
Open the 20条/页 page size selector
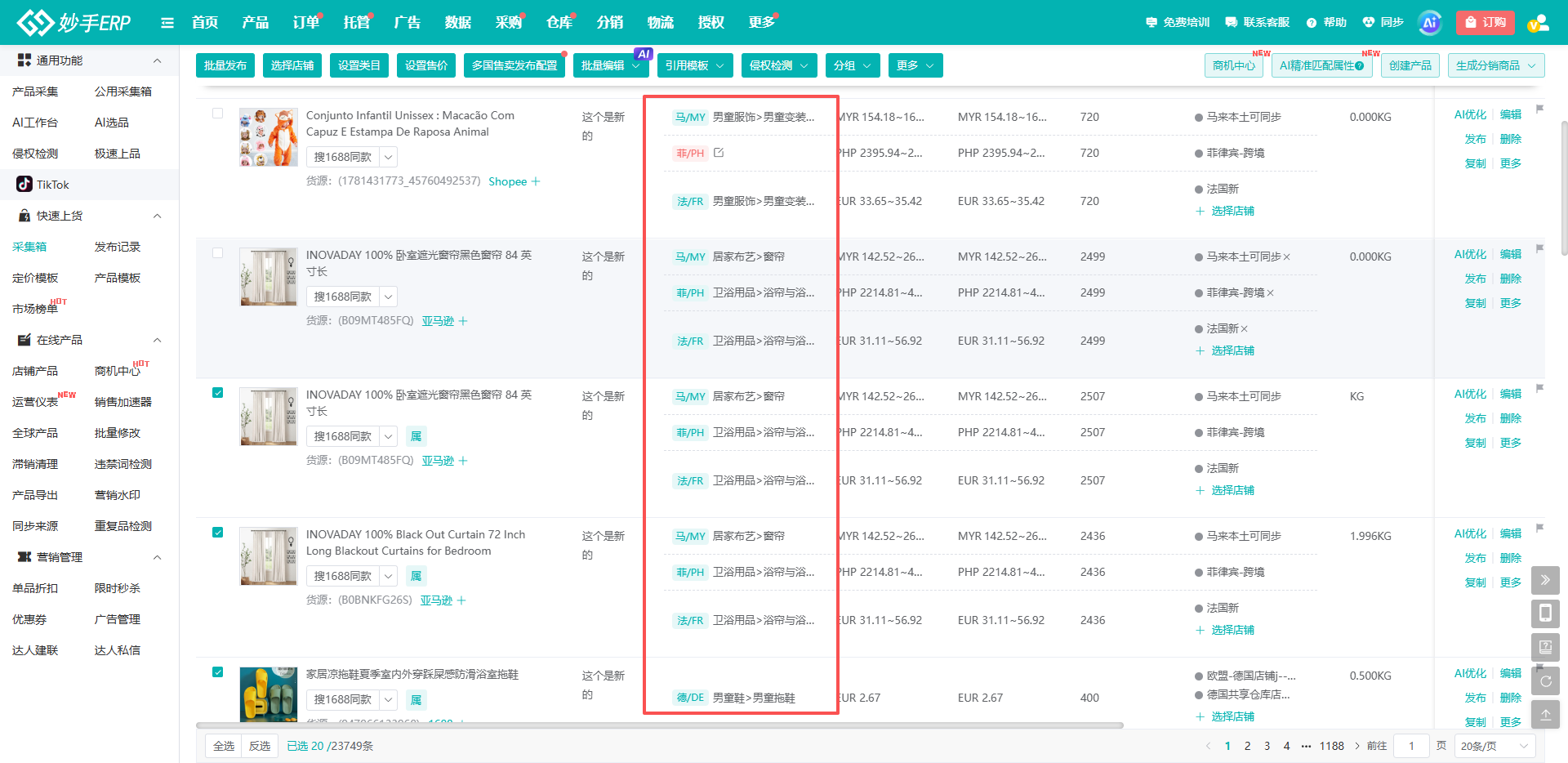1494,746
